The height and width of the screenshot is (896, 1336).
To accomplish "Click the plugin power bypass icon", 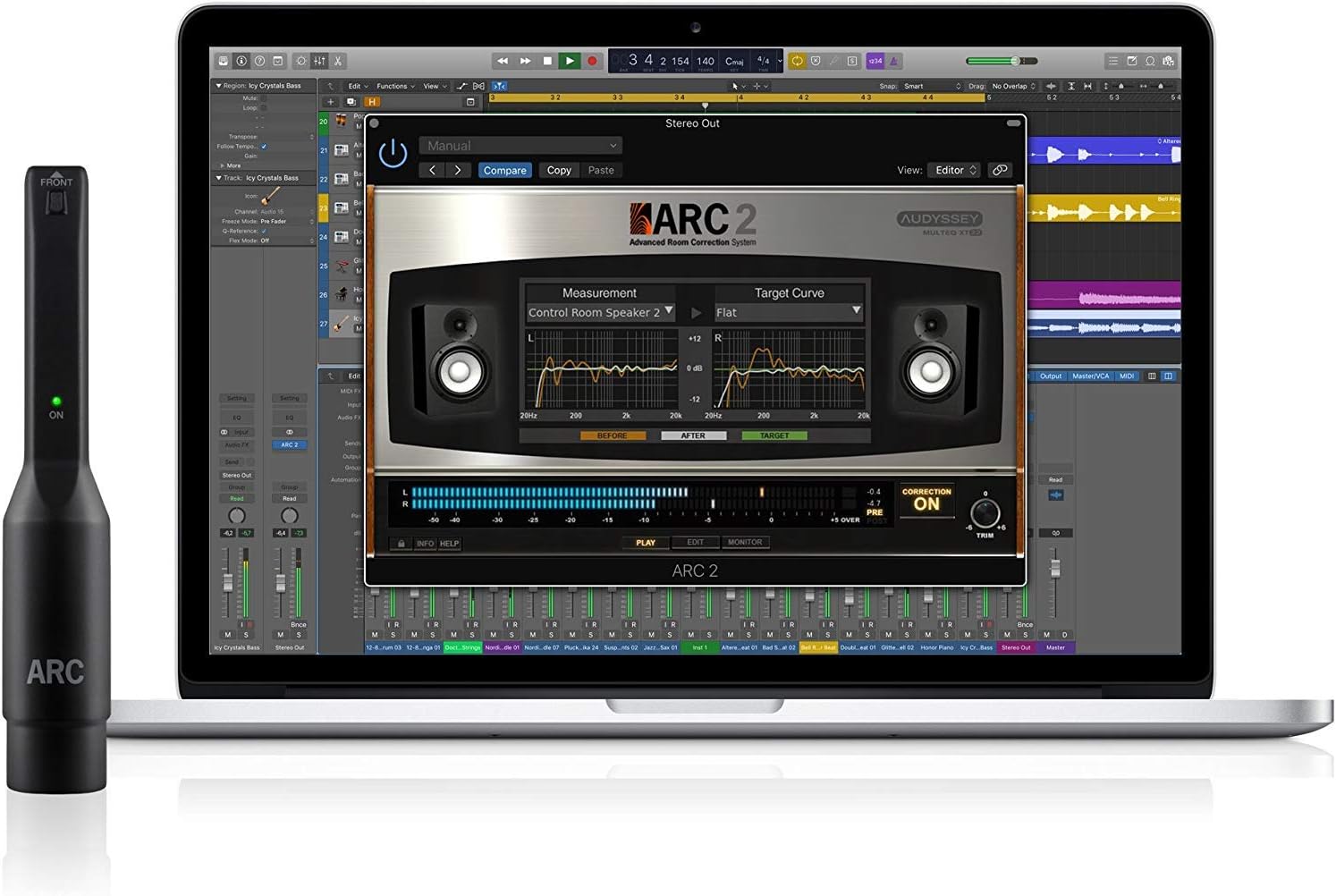I will pos(393,154).
